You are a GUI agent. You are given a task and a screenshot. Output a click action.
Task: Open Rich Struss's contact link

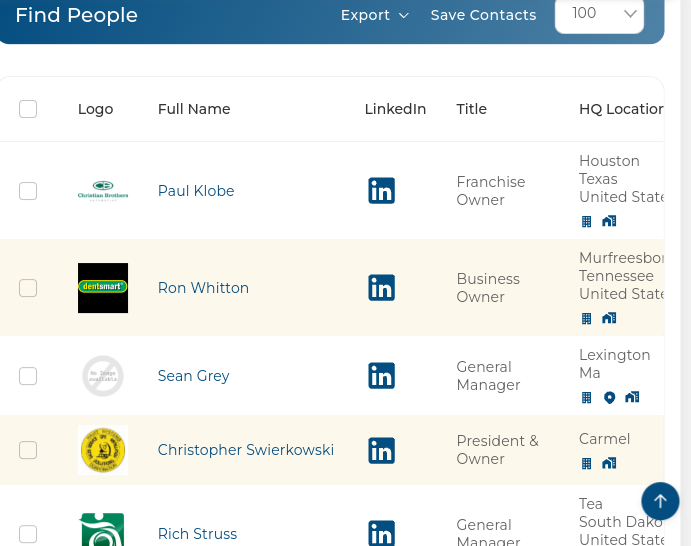(197, 534)
